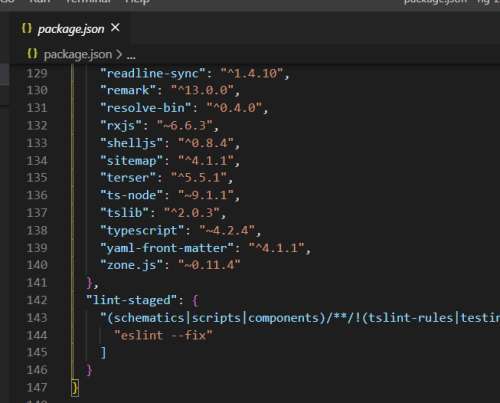
Task: Click the "resolve-bin" dependency key
Action: 146,108
